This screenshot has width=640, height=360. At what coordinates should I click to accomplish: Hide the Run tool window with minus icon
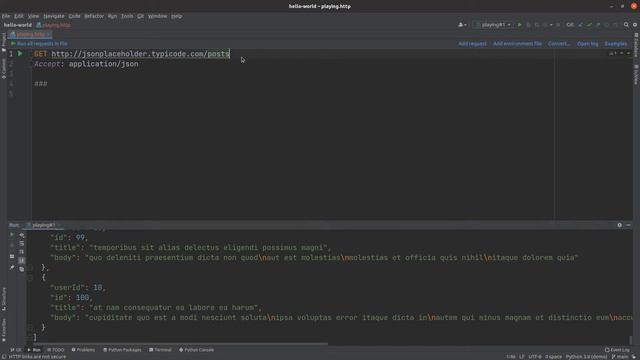point(628,225)
